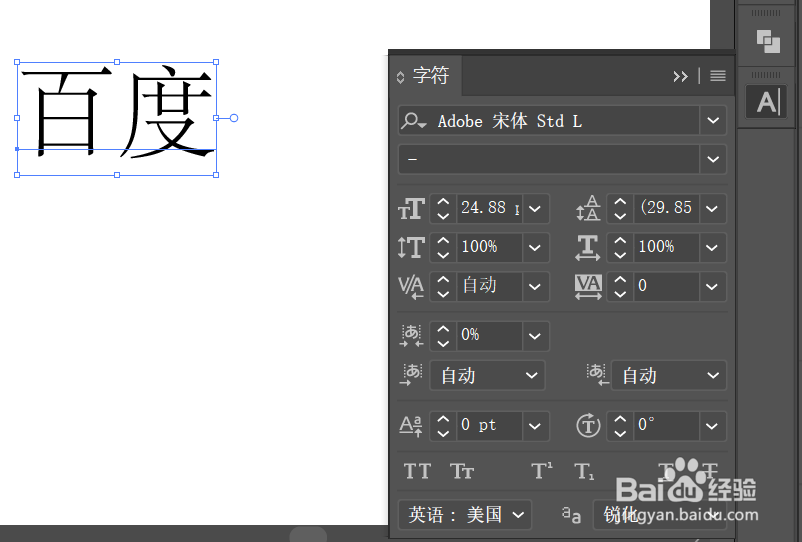
Task: Step the font size 24.88 value
Action: click(443, 209)
